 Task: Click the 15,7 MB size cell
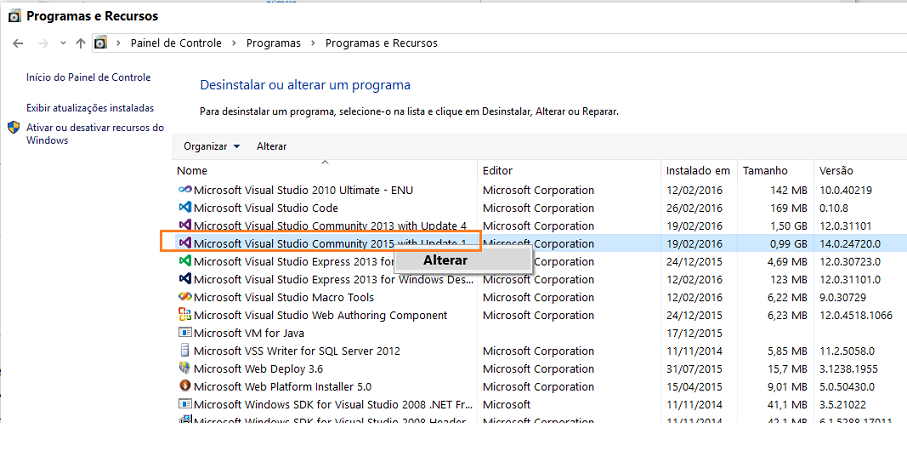[x=787, y=369]
